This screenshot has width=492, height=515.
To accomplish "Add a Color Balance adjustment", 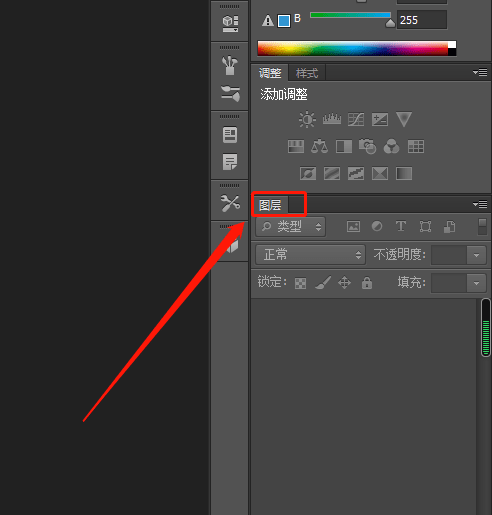I will point(319,146).
